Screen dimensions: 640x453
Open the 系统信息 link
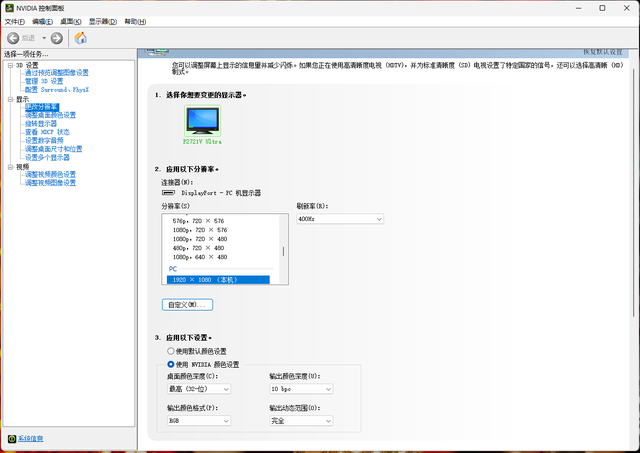(30, 438)
